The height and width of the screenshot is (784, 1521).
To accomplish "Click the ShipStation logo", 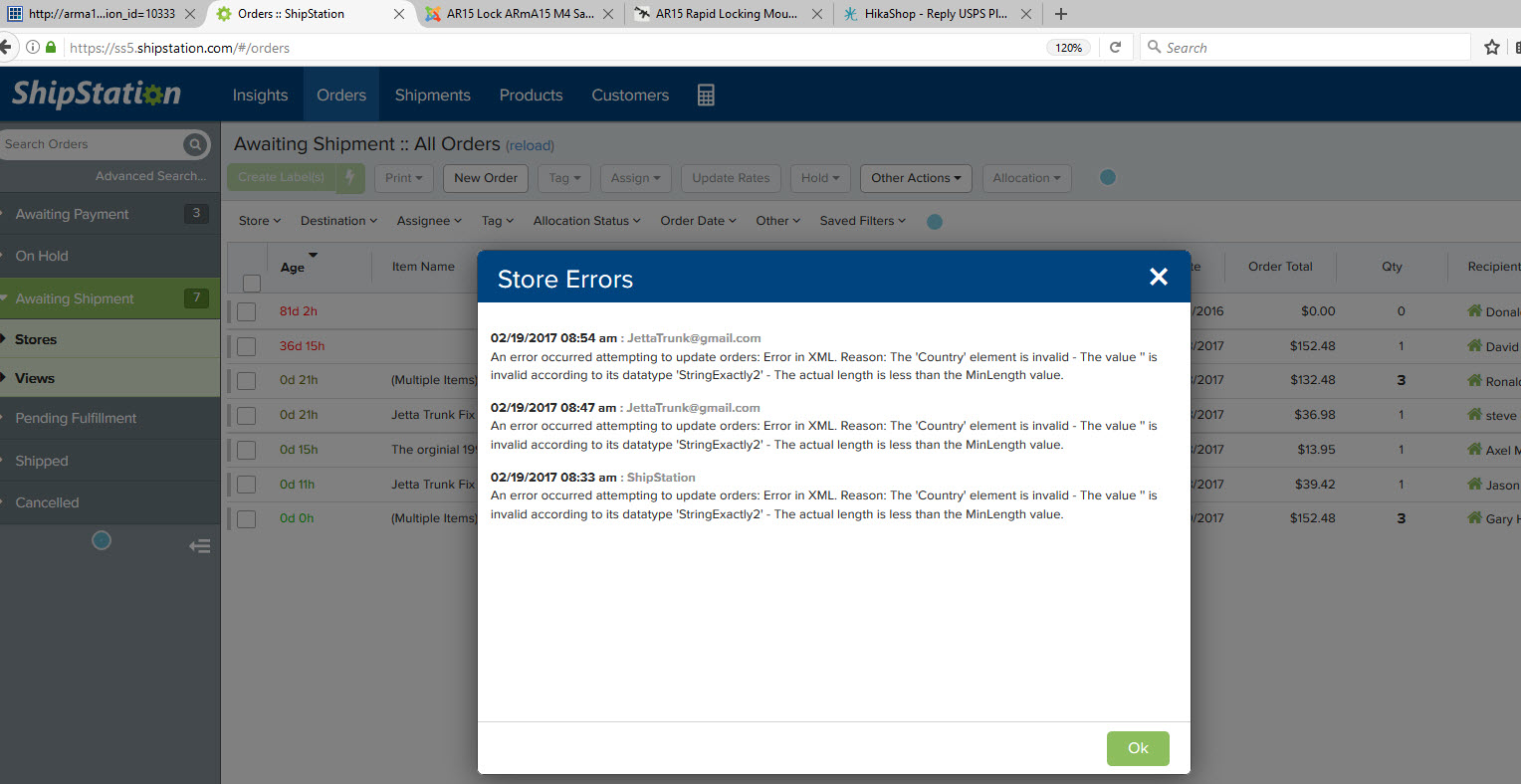I will tap(97, 94).
